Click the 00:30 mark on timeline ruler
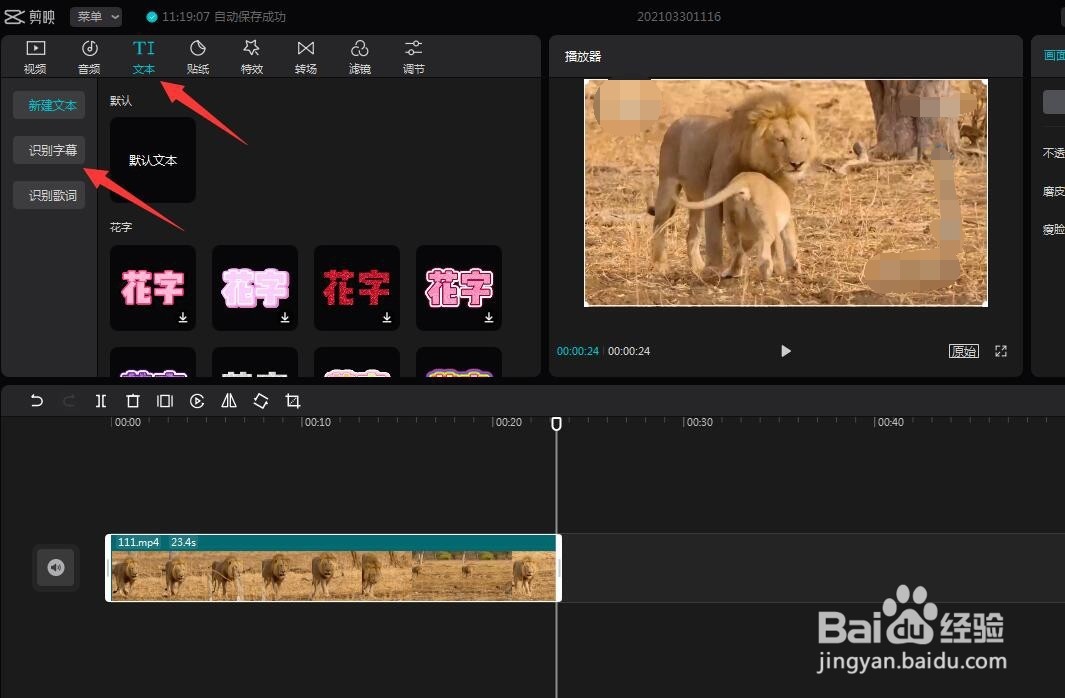The height and width of the screenshot is (698, 1065). [698, 422]
